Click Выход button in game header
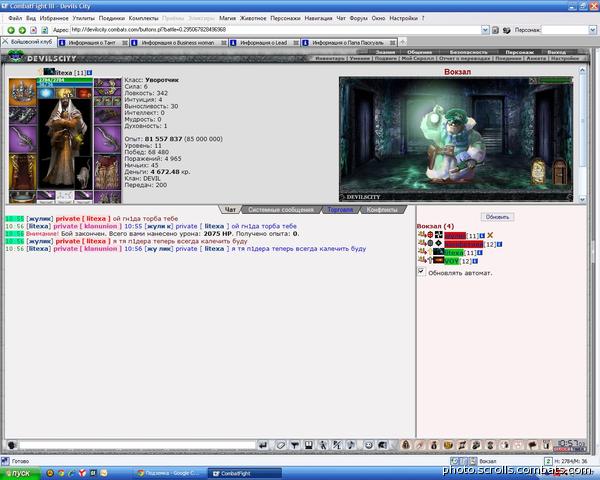The height and width of the screenshot is (480, 600). coord(556,52)
